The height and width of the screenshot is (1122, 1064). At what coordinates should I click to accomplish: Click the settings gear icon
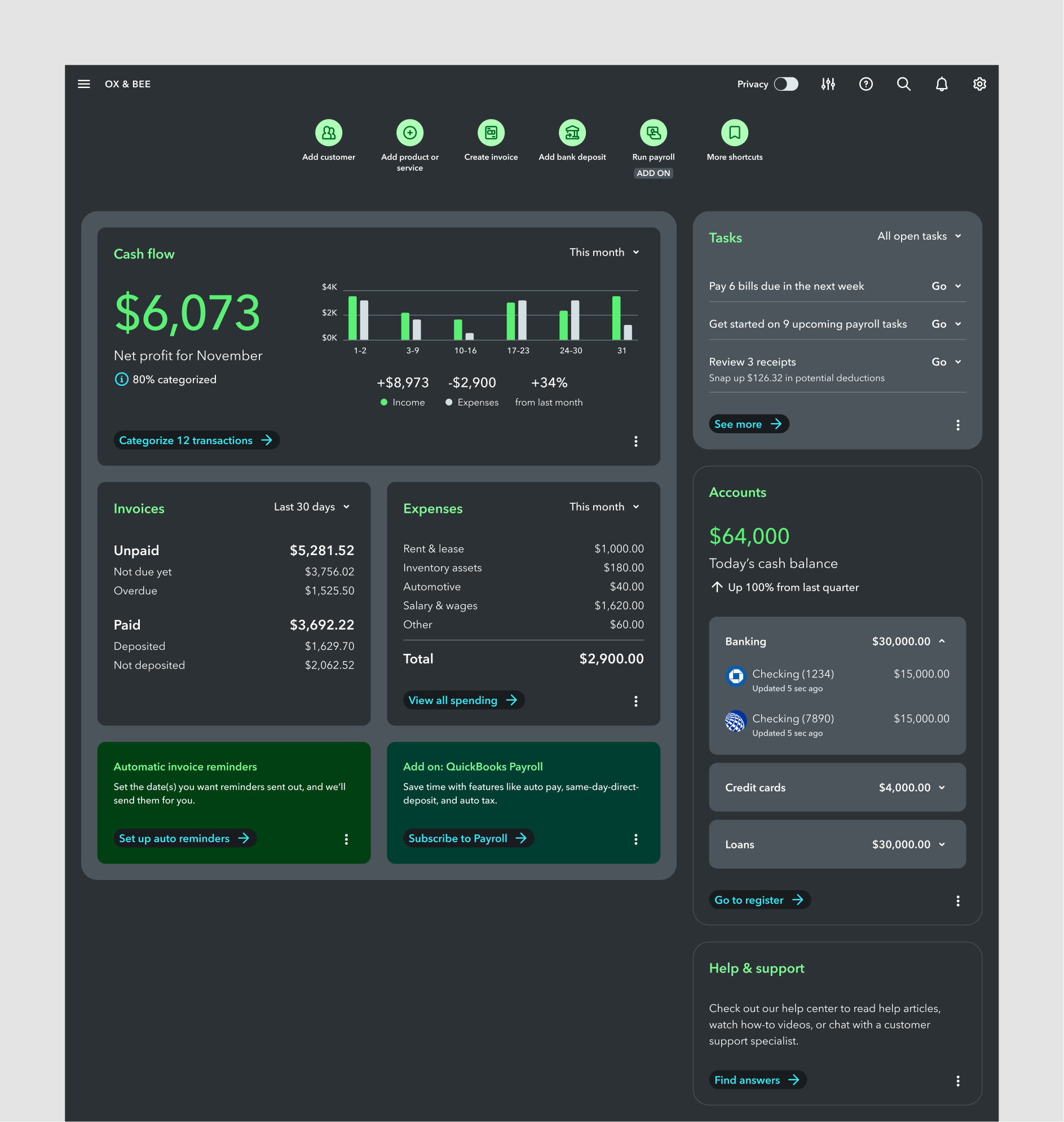[979, 84]
